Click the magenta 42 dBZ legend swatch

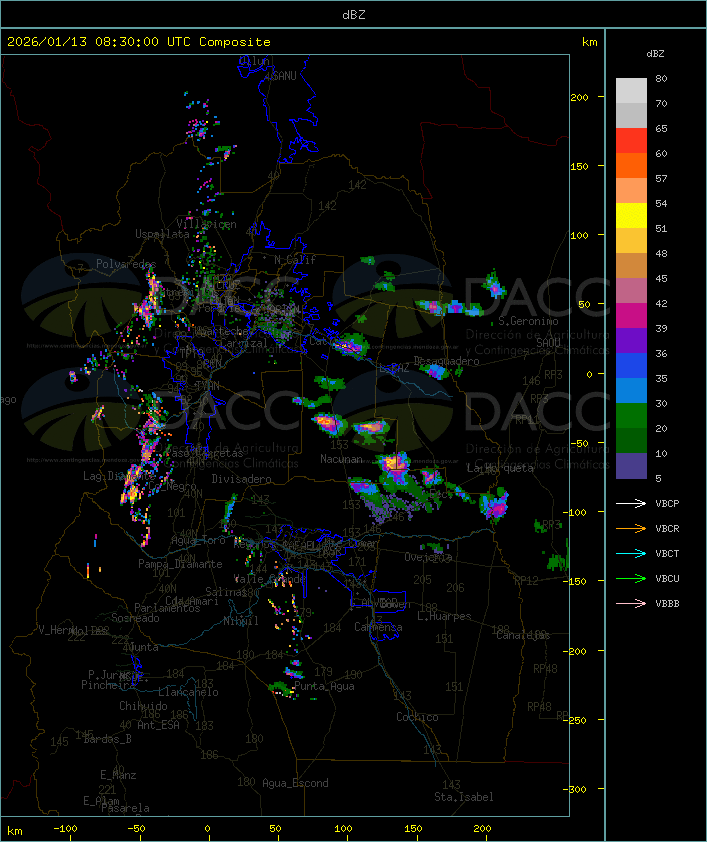click(631, 315)
